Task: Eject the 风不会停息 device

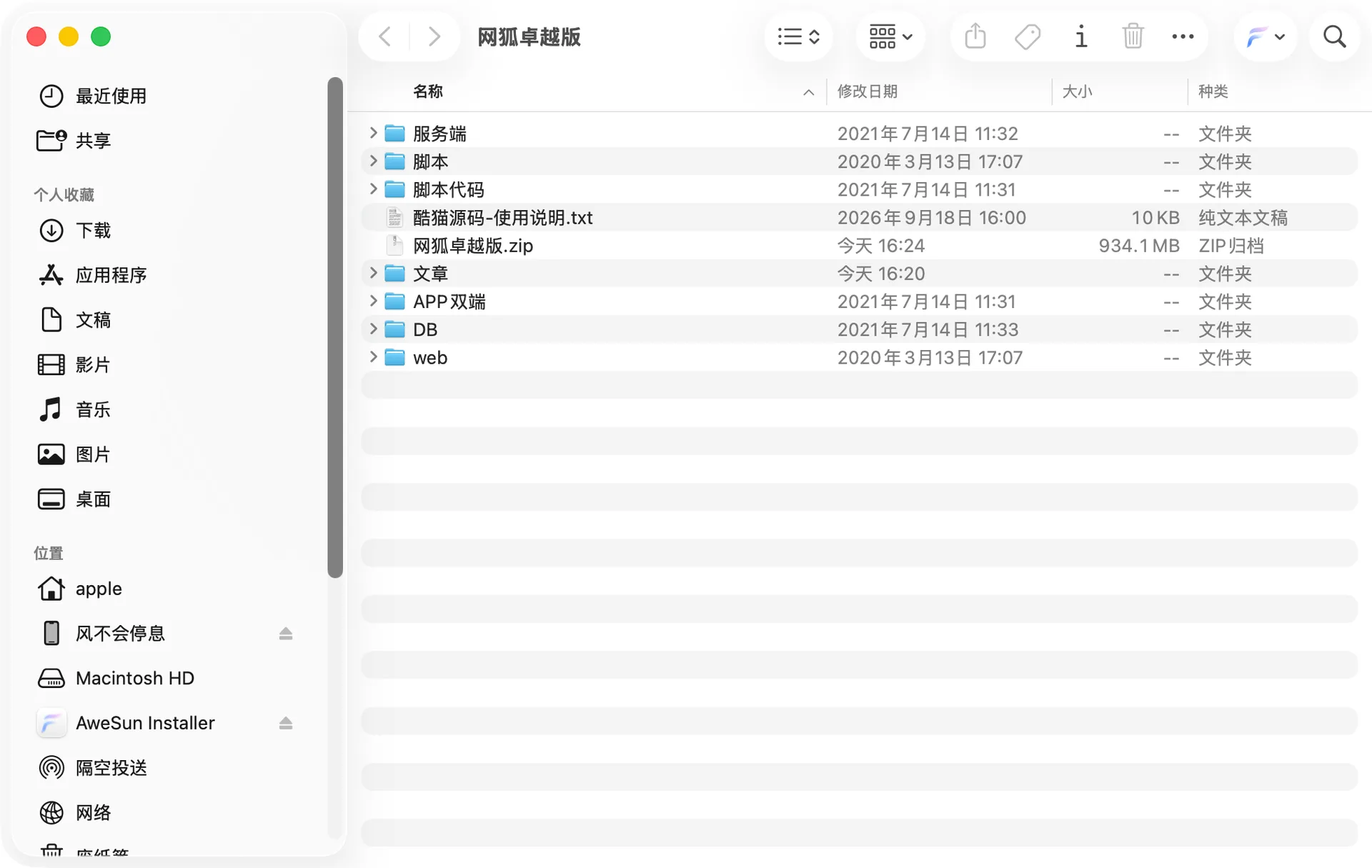Action: [x=286, y=634]
